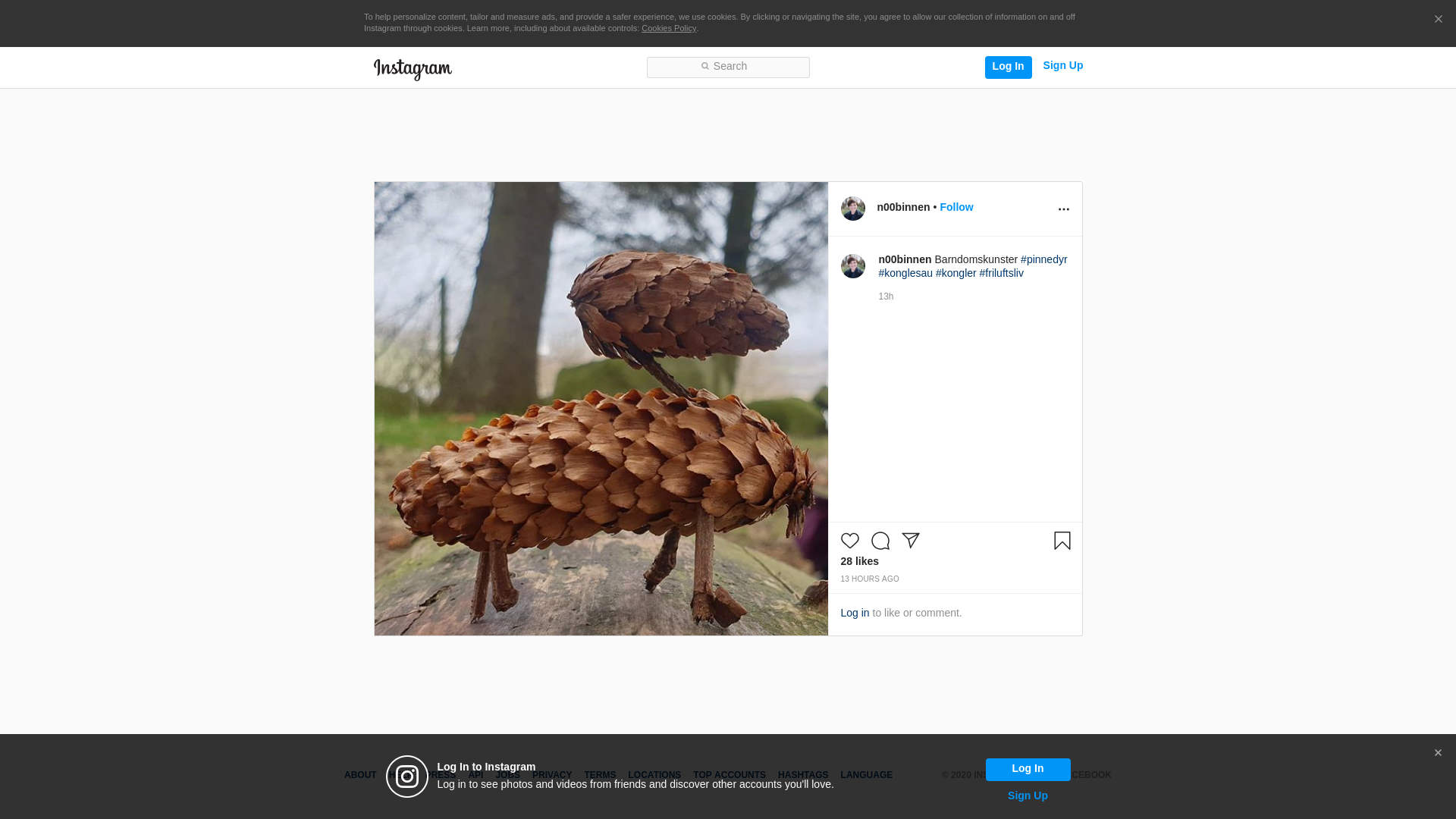
Task: Click the Search field
Action: [728, 67]
